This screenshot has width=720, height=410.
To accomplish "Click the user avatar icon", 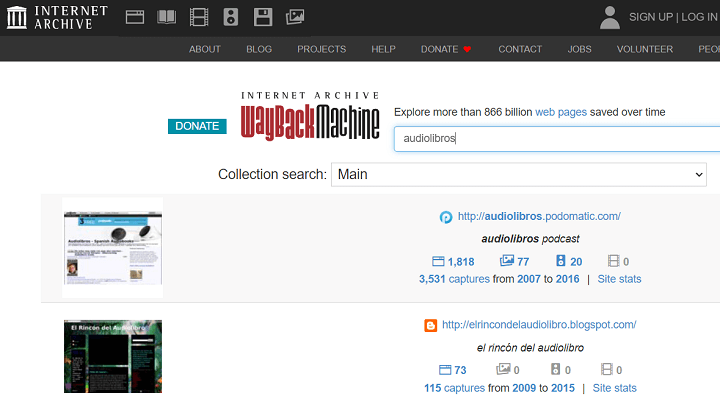I will tap(610, 17).
